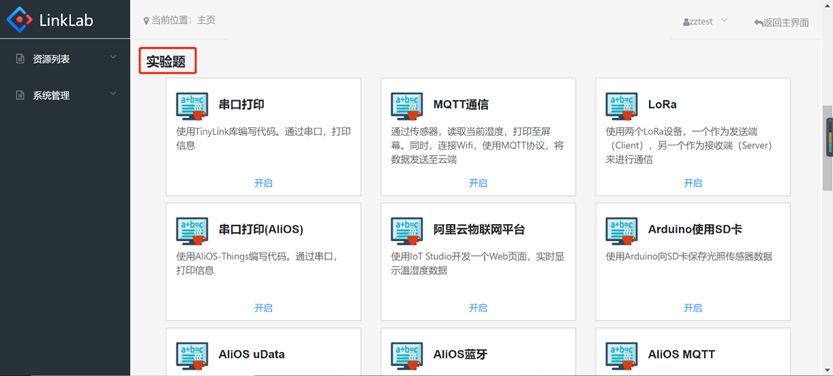Click the AliOS MQTT card title
The height and width of the screenshot is (376, 833).
pyautogui.click(x=682, y=354)
